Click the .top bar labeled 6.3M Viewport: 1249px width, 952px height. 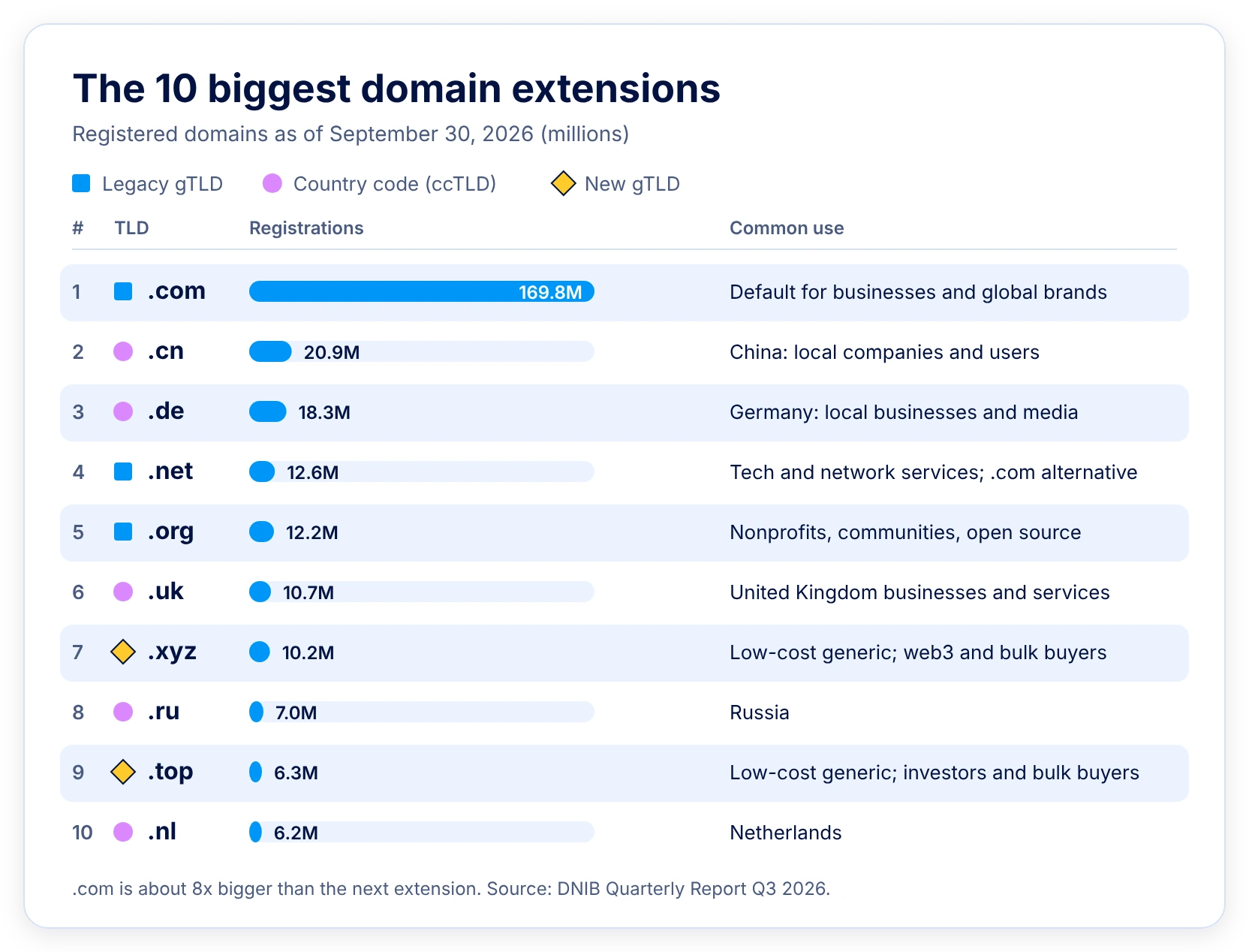(255, 772)
